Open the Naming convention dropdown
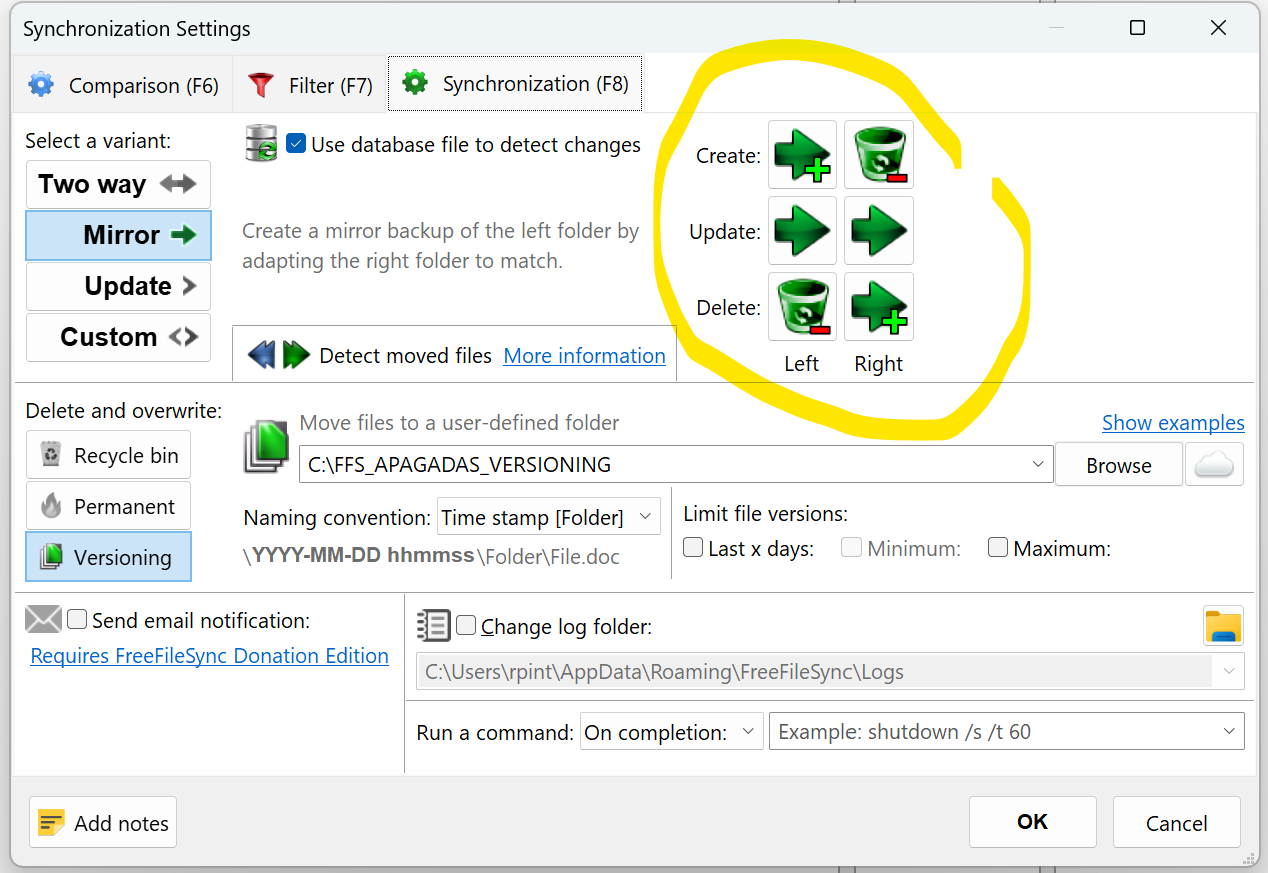This screenshot has width=1268, height=873. pyautogui.click(x=549, y=517)
